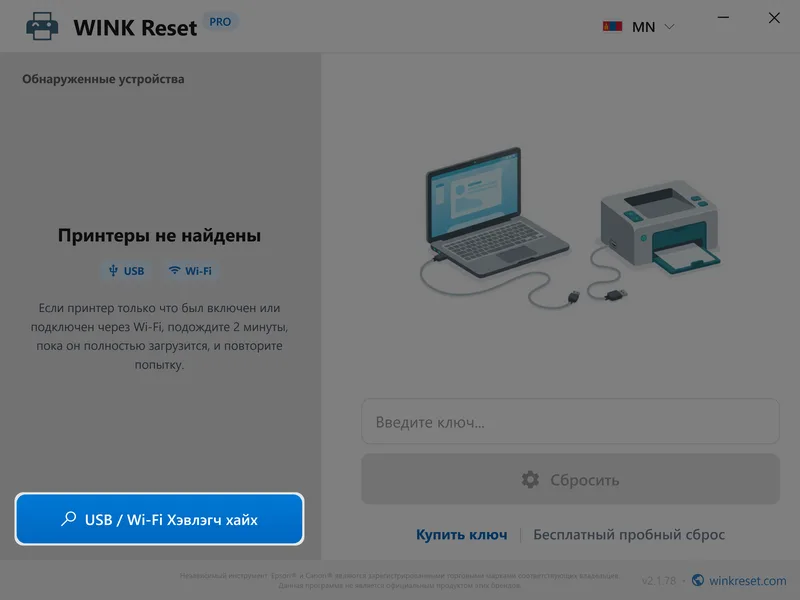
Task: Focus the key input field 'Введите ключ...'
Action: 570,421
